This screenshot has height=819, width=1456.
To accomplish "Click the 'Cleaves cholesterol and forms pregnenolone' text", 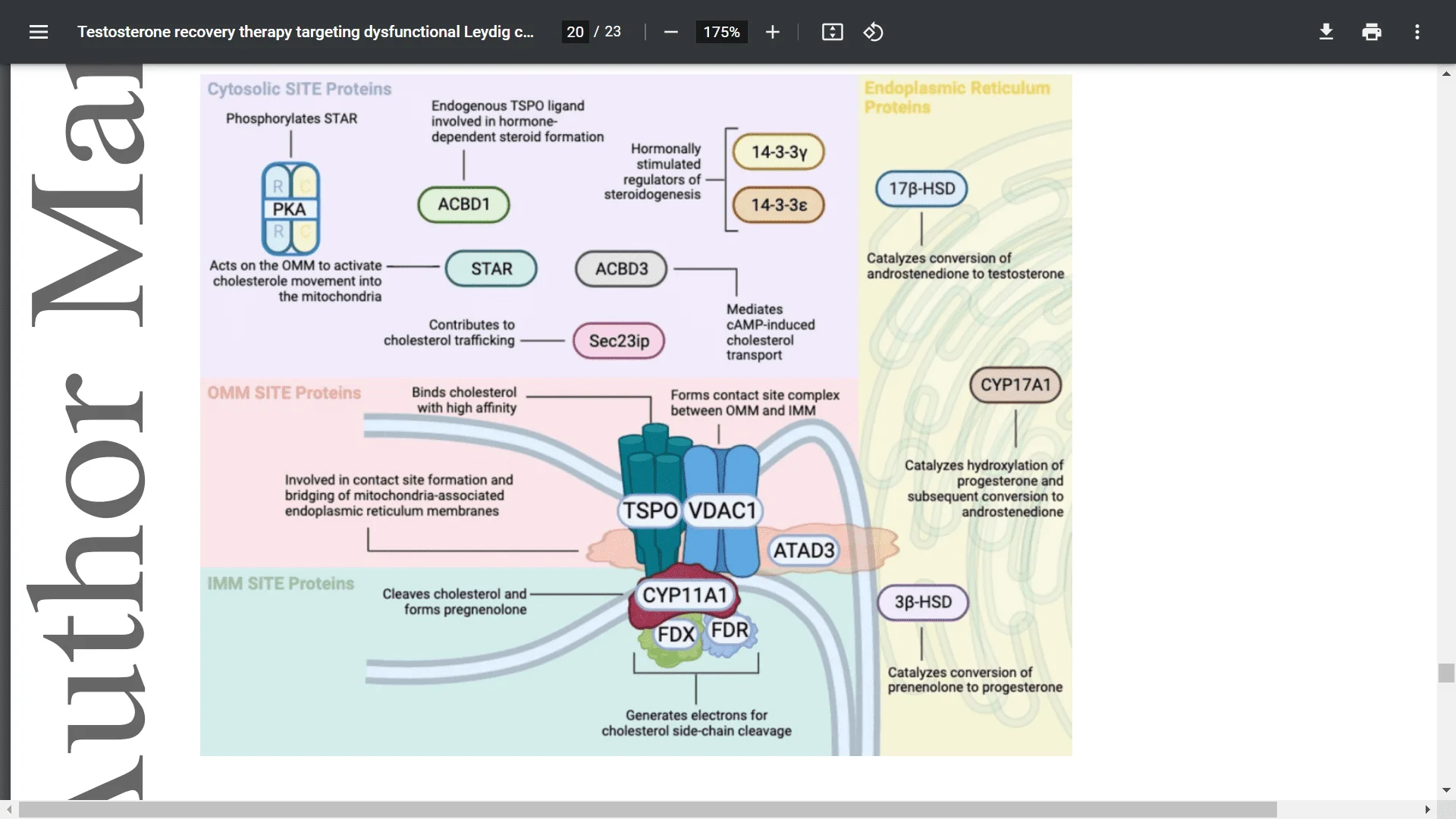I will (x=453, y=601).
